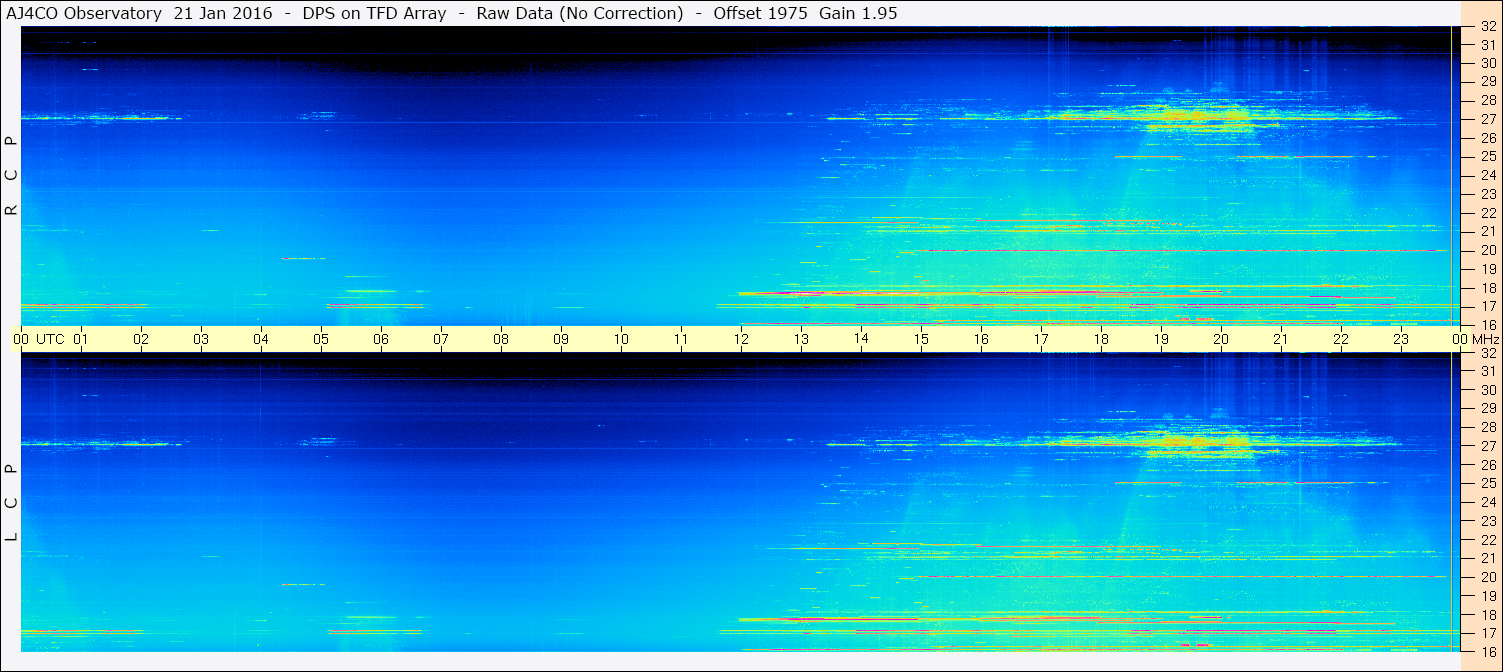The height and width of the screenshot is (672, 1503).
Task: Click the 31 frequency label on LCP scale
Action: (1487, 371)
